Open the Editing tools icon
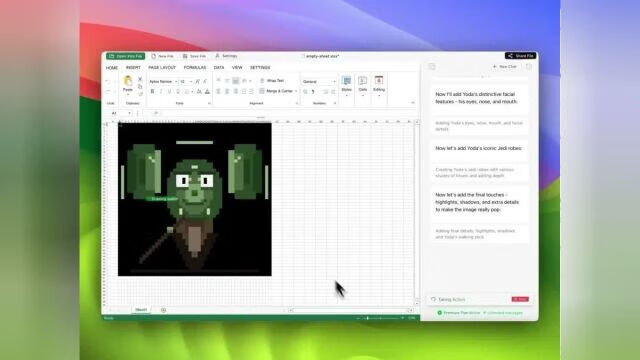 (x=379, y=81)
